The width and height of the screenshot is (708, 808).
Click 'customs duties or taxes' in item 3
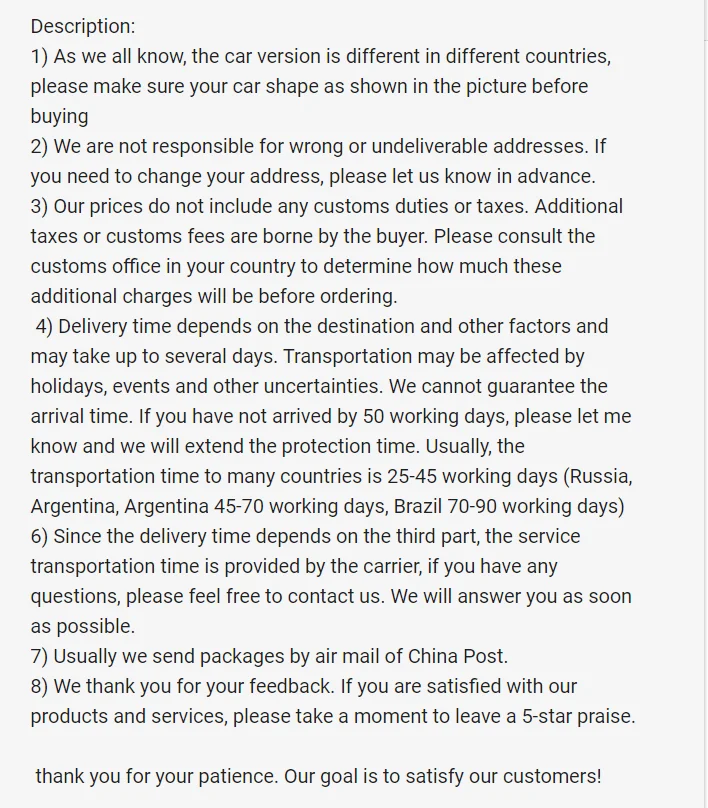[420, 206]
